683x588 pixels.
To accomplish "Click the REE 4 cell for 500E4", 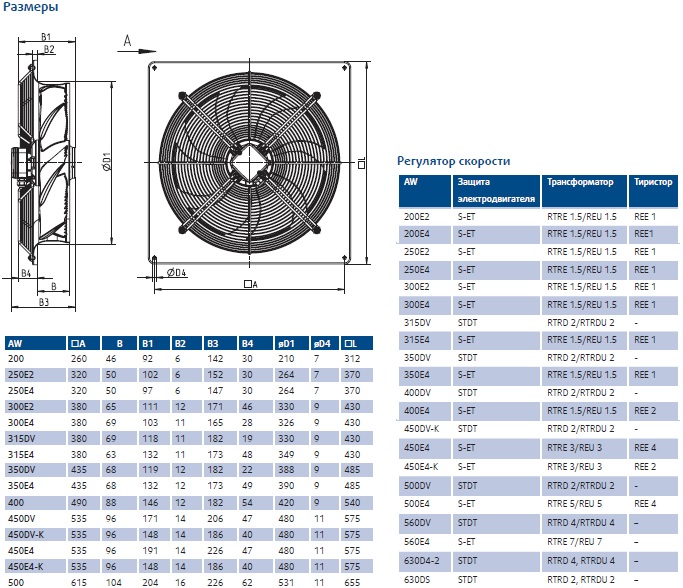I will point(645,504).
